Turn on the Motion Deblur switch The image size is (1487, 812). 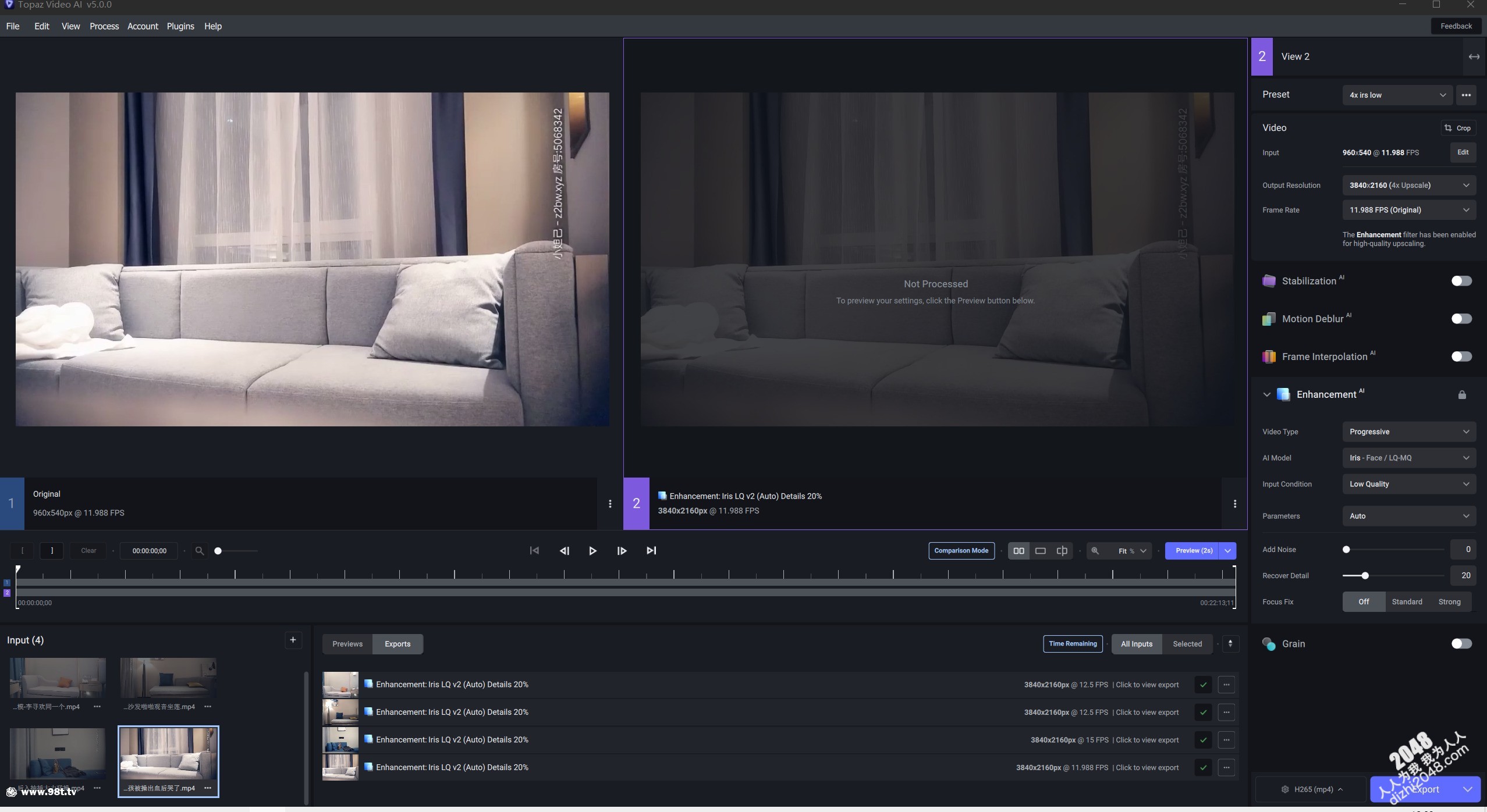click(x=1461, y=319)
